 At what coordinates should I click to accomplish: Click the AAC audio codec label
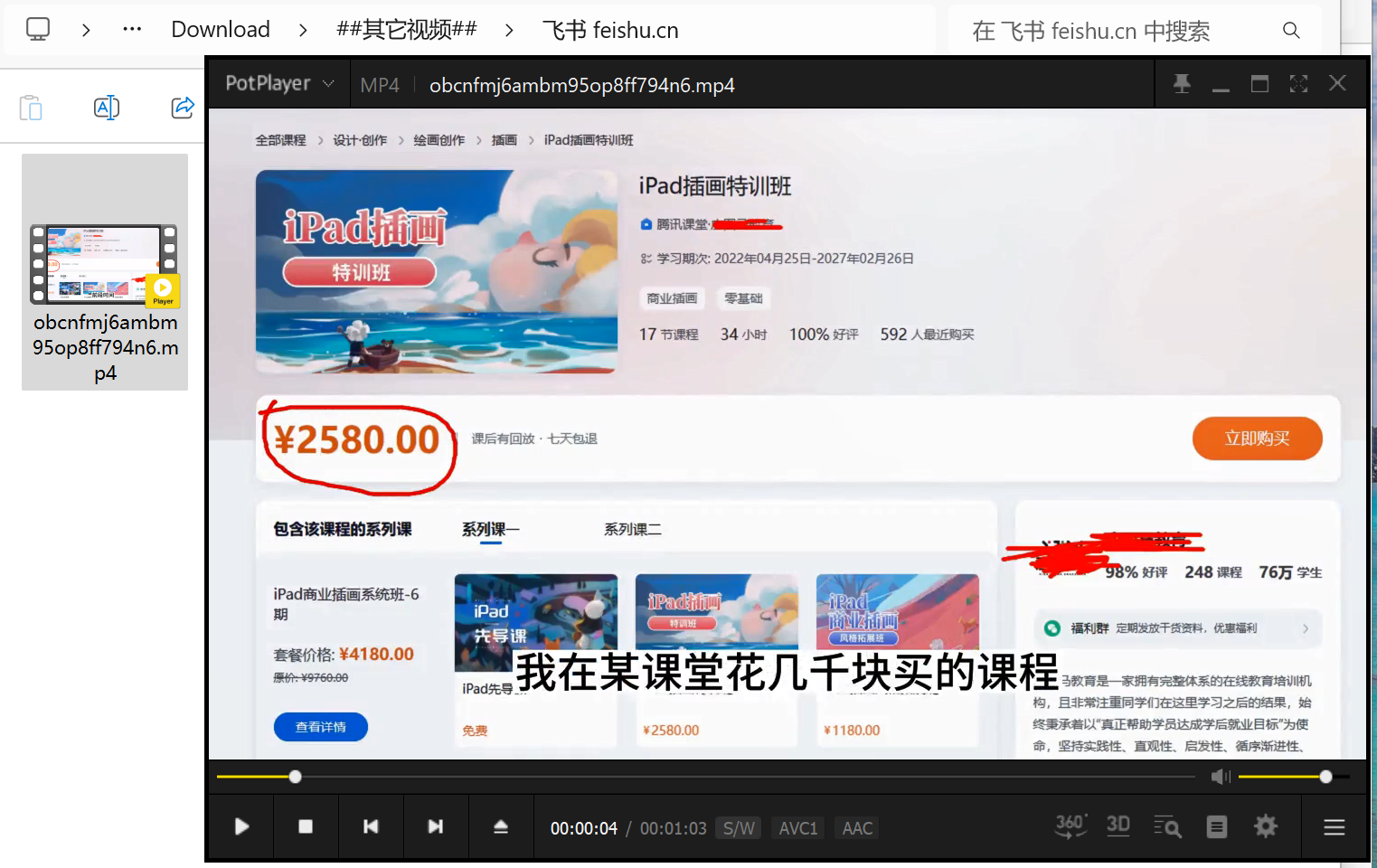858,828
